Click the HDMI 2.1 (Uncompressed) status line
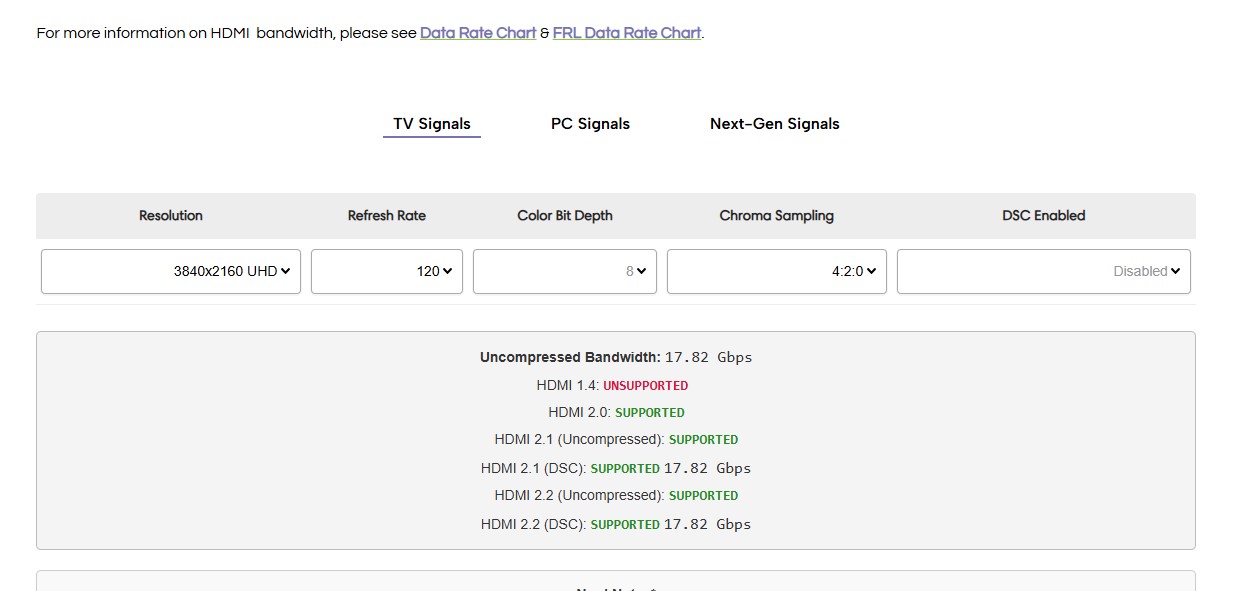 point(615,439)
